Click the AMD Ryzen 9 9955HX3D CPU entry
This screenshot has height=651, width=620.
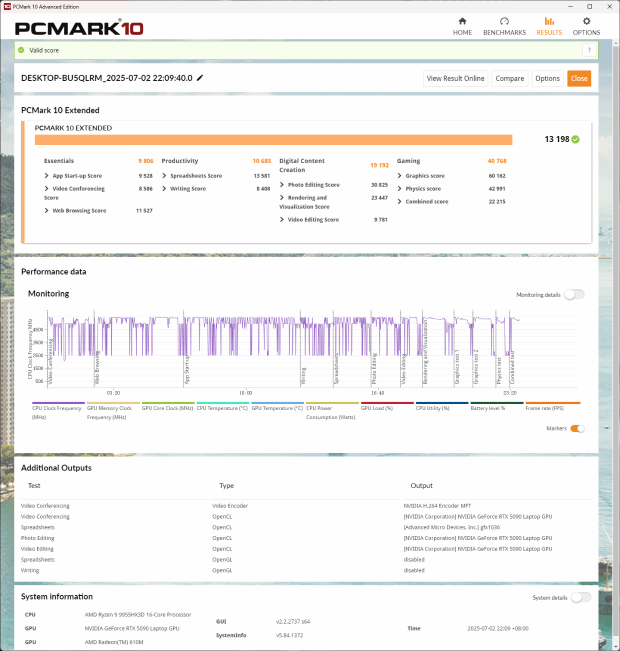click(x=138, y=614)
